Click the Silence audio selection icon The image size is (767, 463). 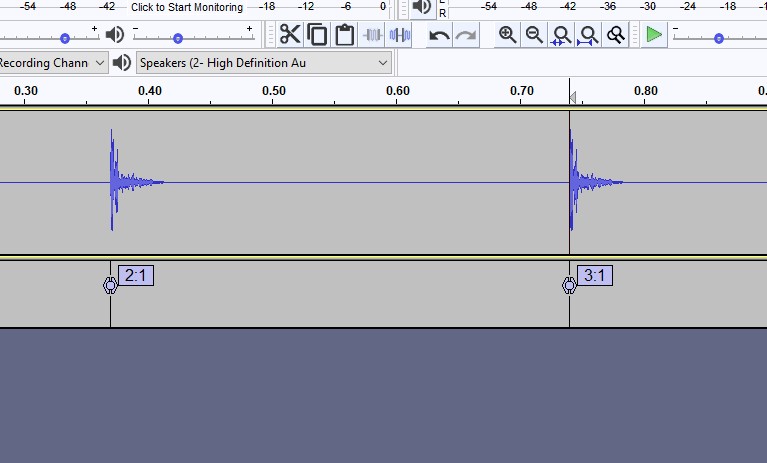[400, 36]
